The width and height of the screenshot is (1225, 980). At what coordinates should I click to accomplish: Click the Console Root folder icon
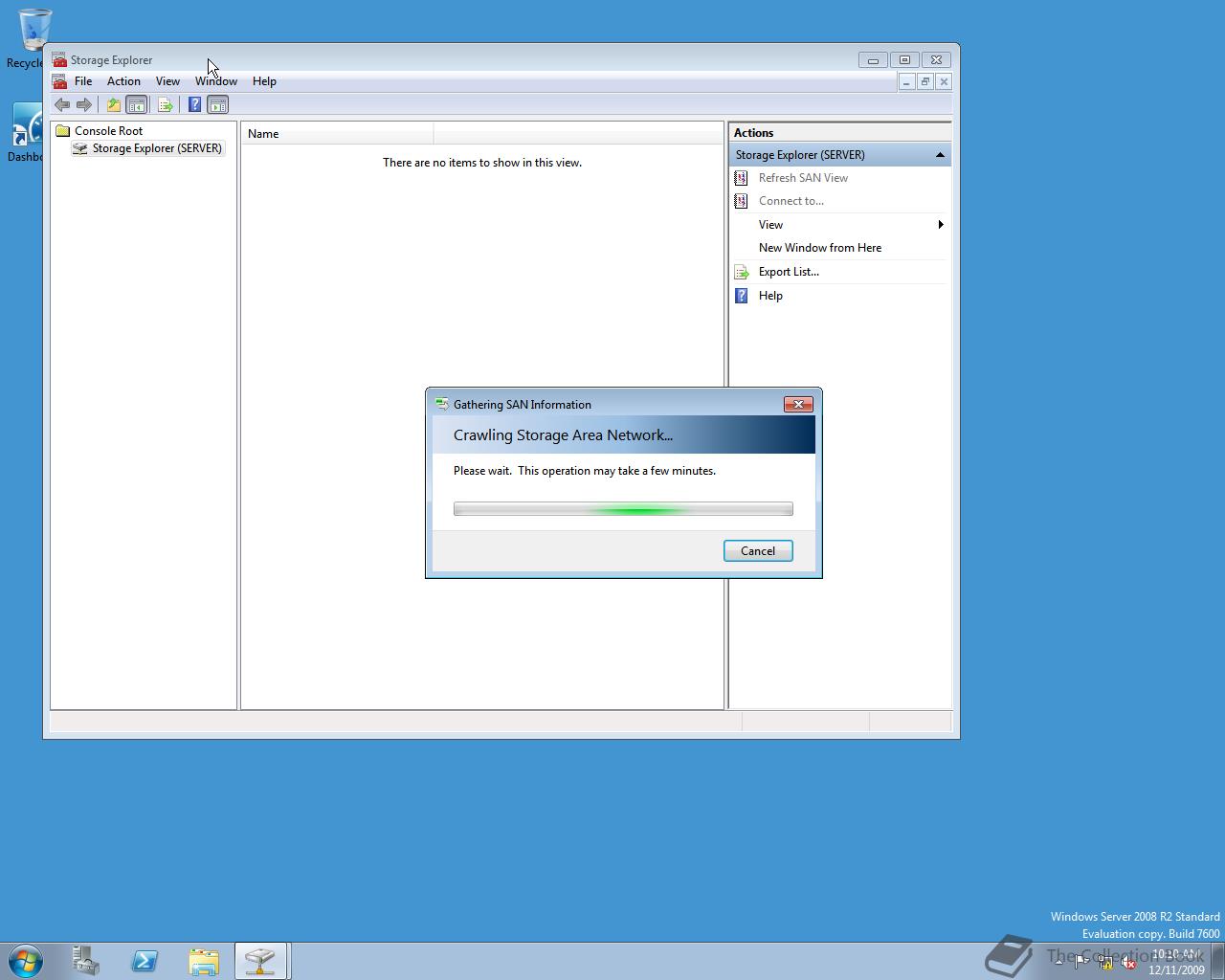click(63, 131)
